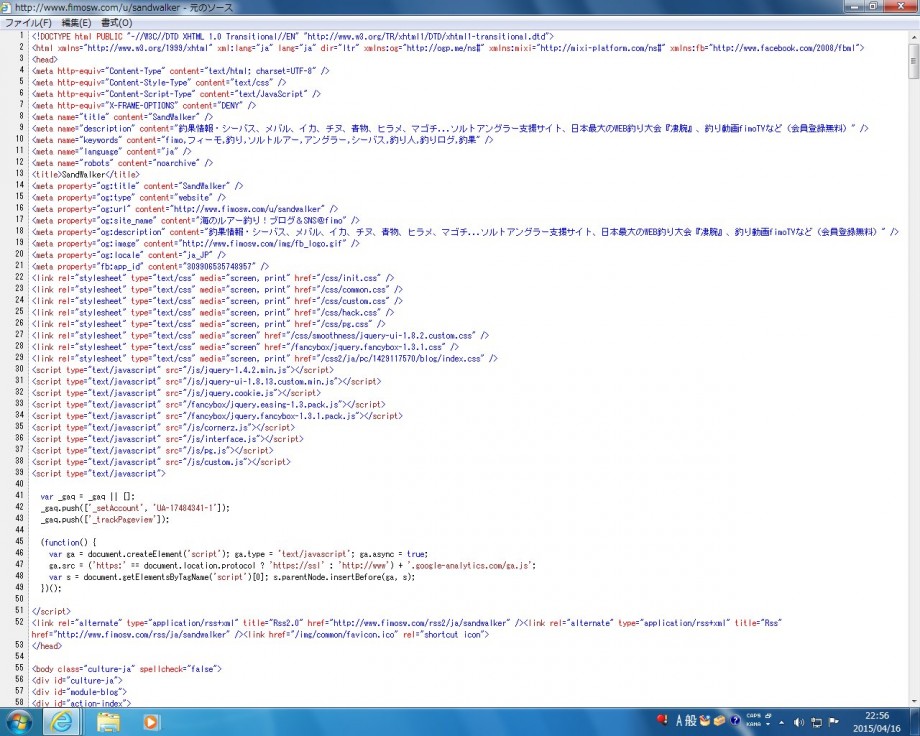The height and width of the screenshot is (736, 920).
Task: Switch to the Internet Explorer taskbar button
Action: 62,721
